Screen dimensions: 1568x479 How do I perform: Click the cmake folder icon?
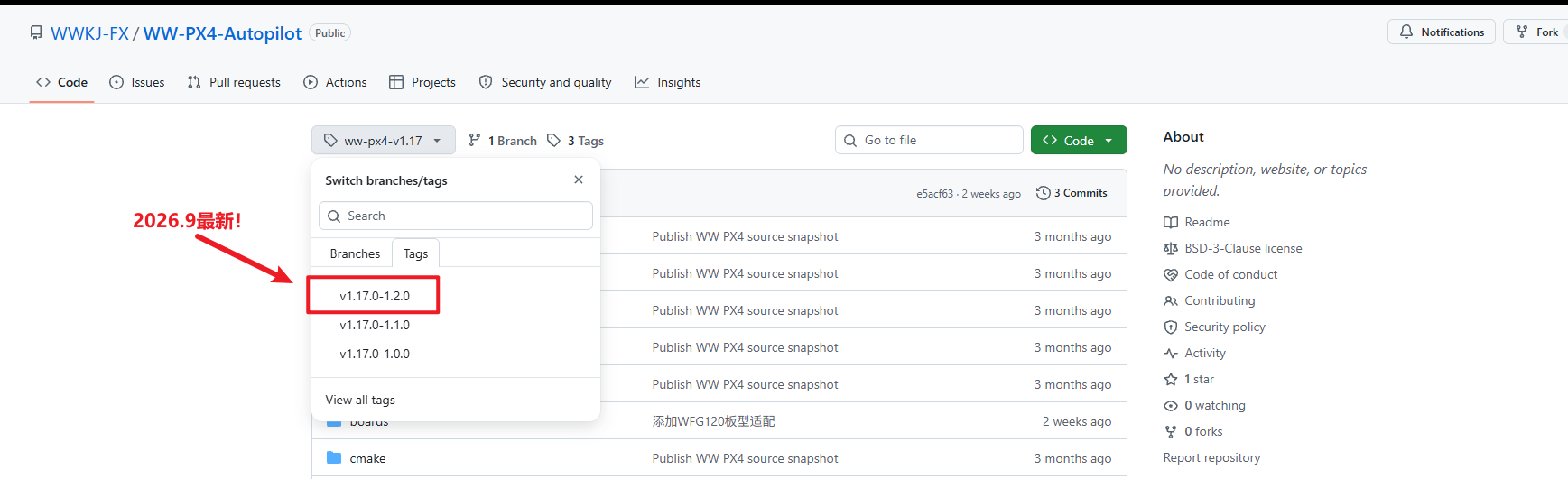[334, 457]
